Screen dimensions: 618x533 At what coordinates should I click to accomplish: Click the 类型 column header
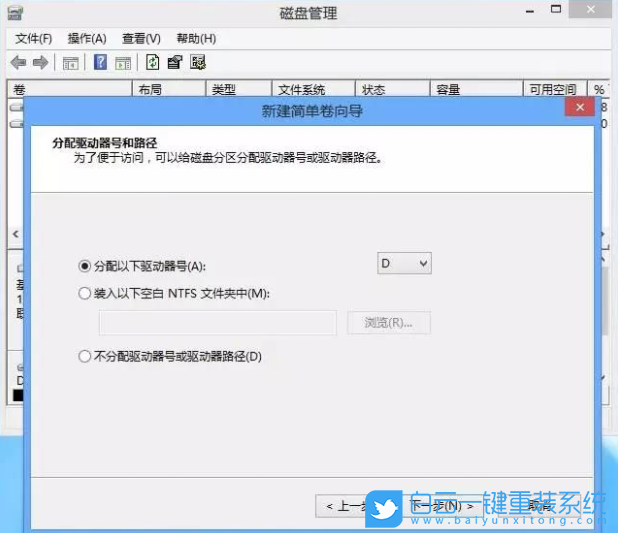click(x=239, y=89)
